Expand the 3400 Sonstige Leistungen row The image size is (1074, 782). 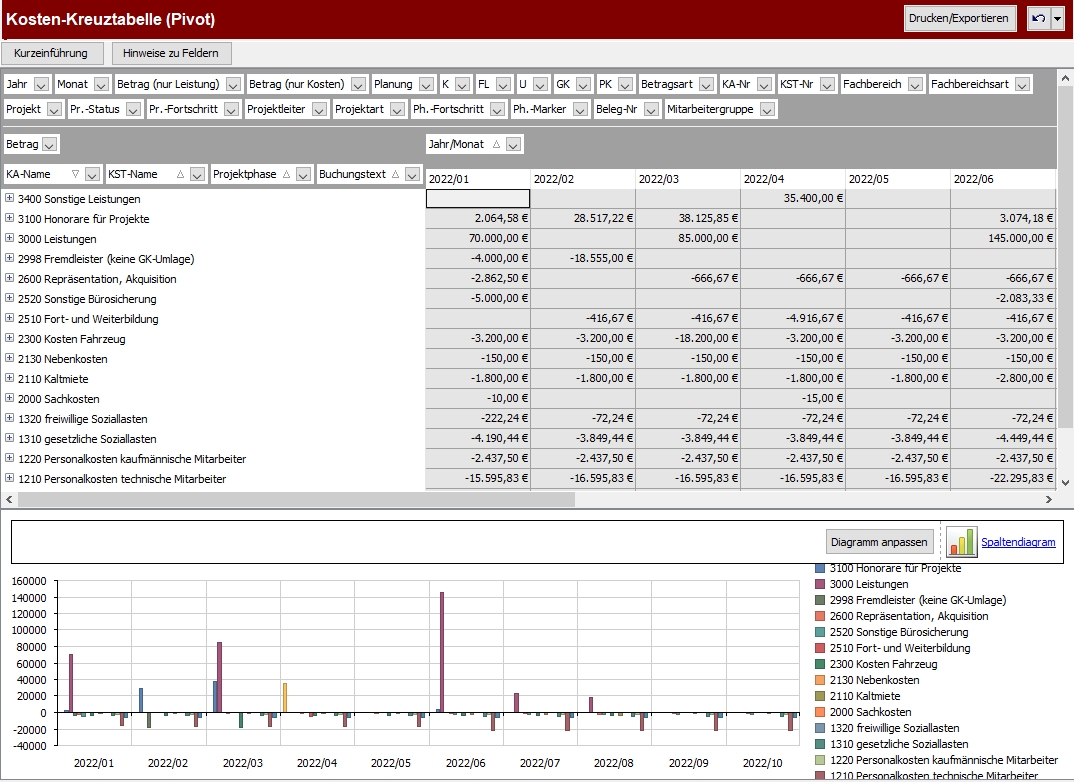tap(10, 199)
